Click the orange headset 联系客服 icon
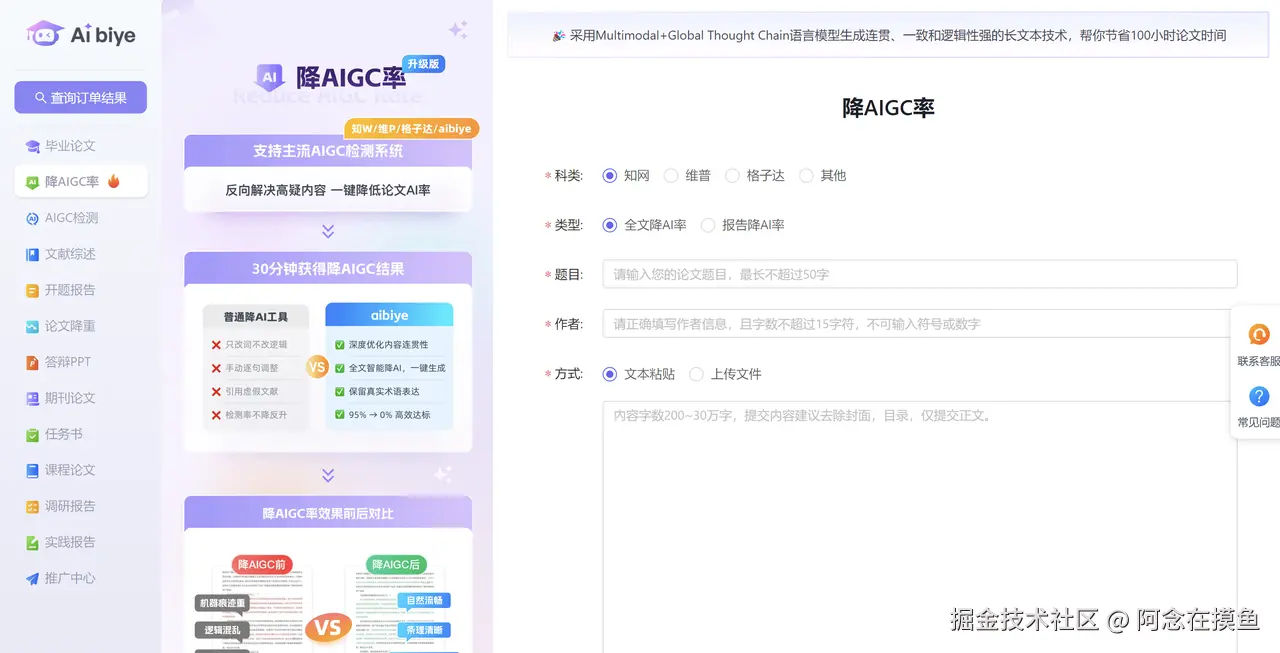 coord(1260,335)
